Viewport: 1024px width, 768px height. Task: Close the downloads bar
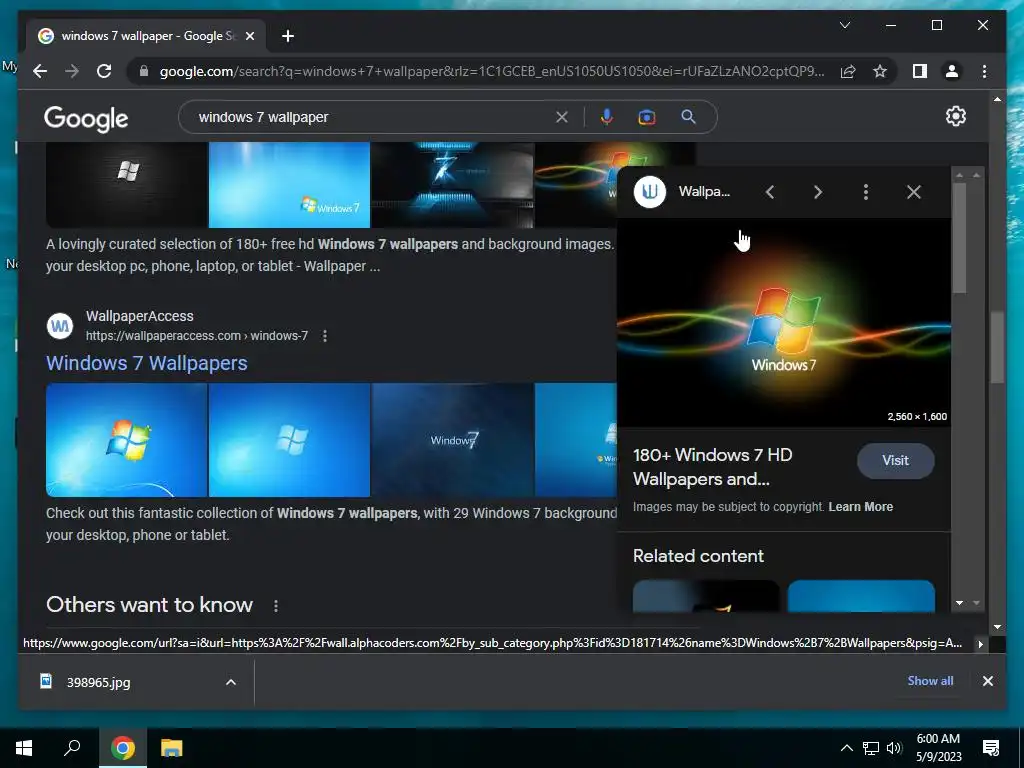click(x=987, y=681)
